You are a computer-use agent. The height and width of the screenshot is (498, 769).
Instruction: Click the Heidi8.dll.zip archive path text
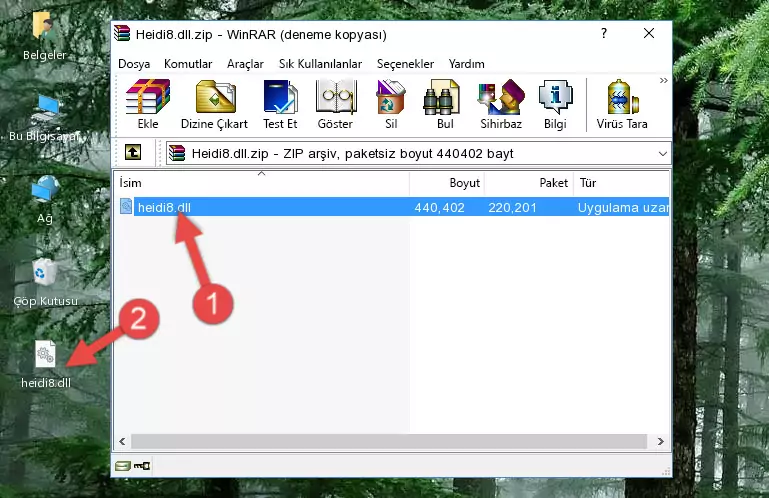(x=352, y=154)
